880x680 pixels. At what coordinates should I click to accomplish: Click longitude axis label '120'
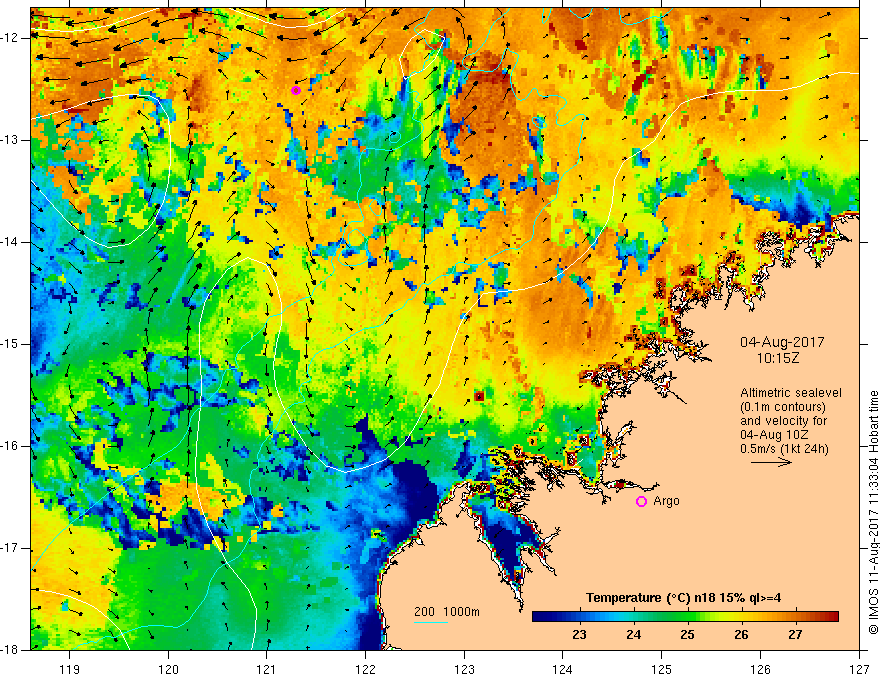(x=168, y=669)
